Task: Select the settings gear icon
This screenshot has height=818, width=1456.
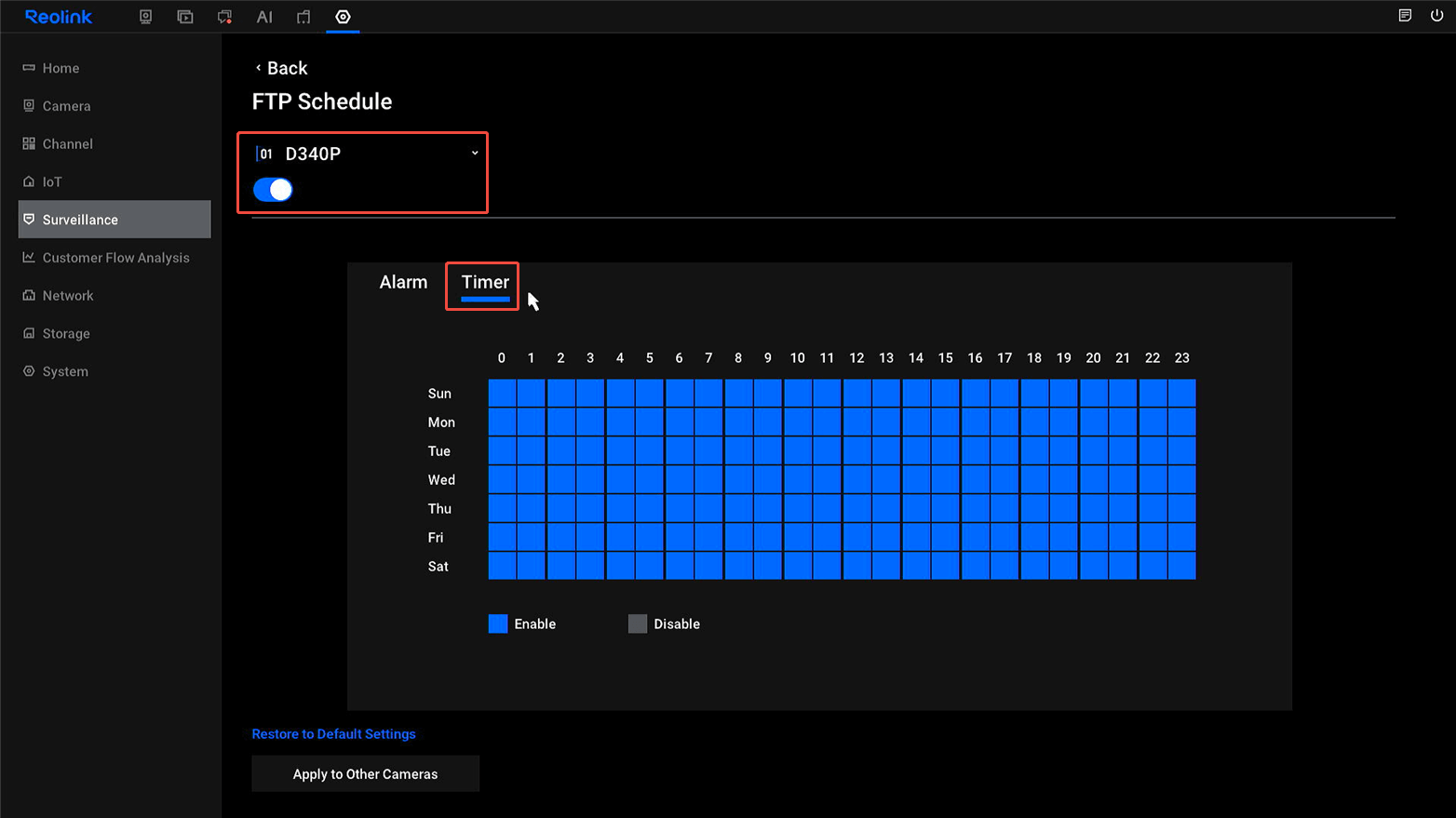Action: tap(343, 16)
